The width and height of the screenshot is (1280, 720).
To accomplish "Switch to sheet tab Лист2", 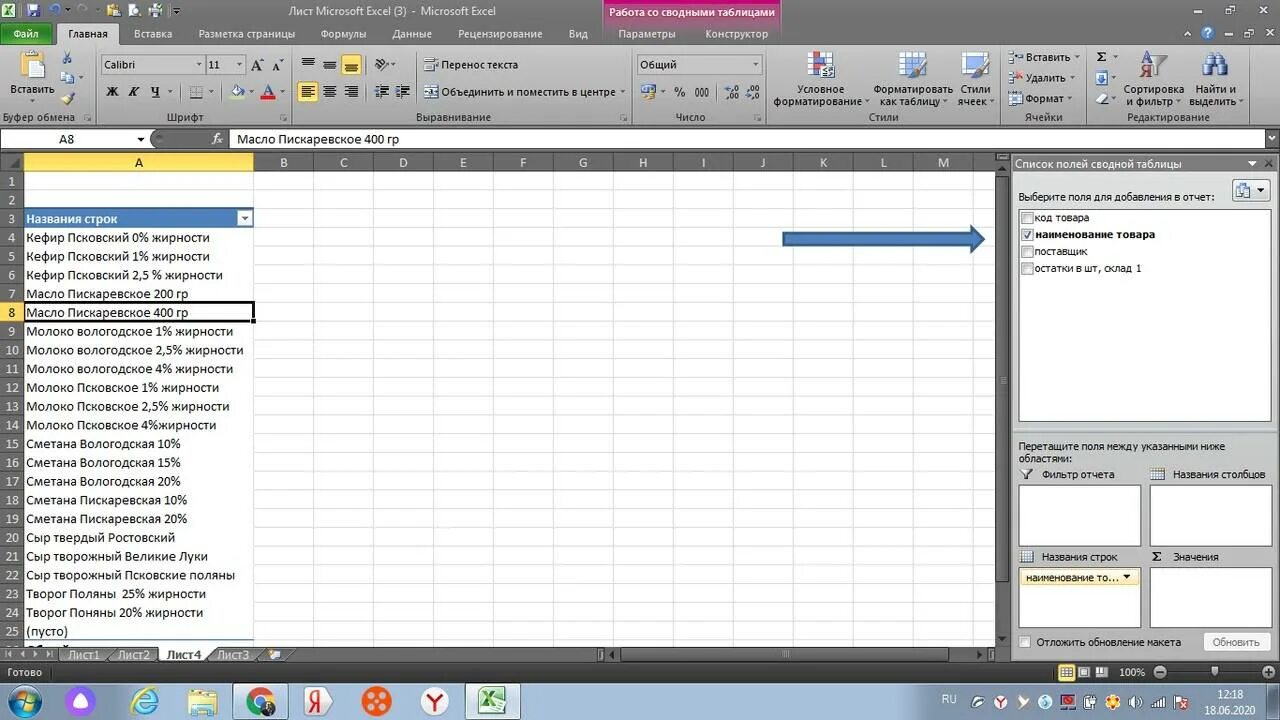I will [133, 655].
